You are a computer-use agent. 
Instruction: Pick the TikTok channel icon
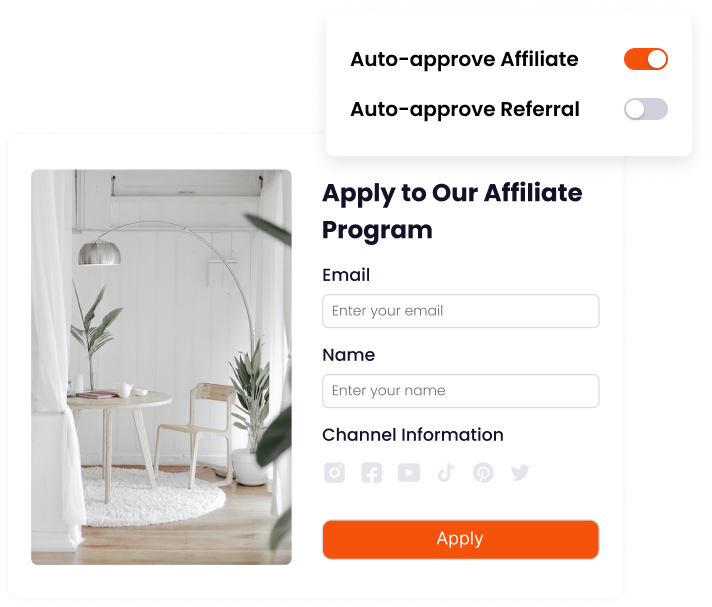[446, 473]
